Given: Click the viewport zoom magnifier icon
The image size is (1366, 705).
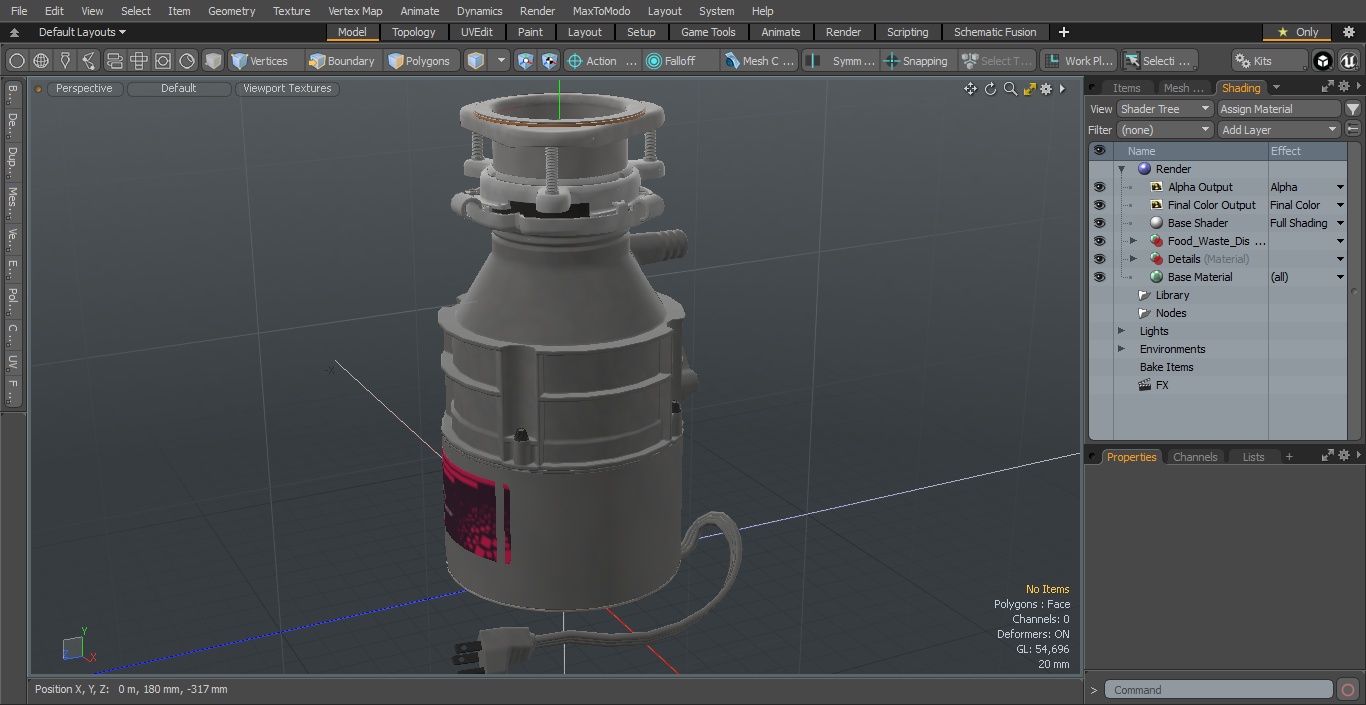Looking at the screenshot, I should tap(1010, 89).
